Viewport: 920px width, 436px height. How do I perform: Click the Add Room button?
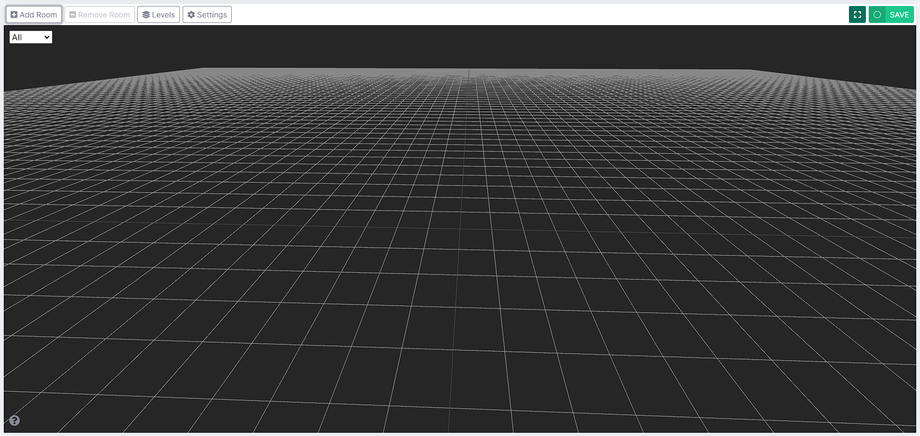coord(34,15)
